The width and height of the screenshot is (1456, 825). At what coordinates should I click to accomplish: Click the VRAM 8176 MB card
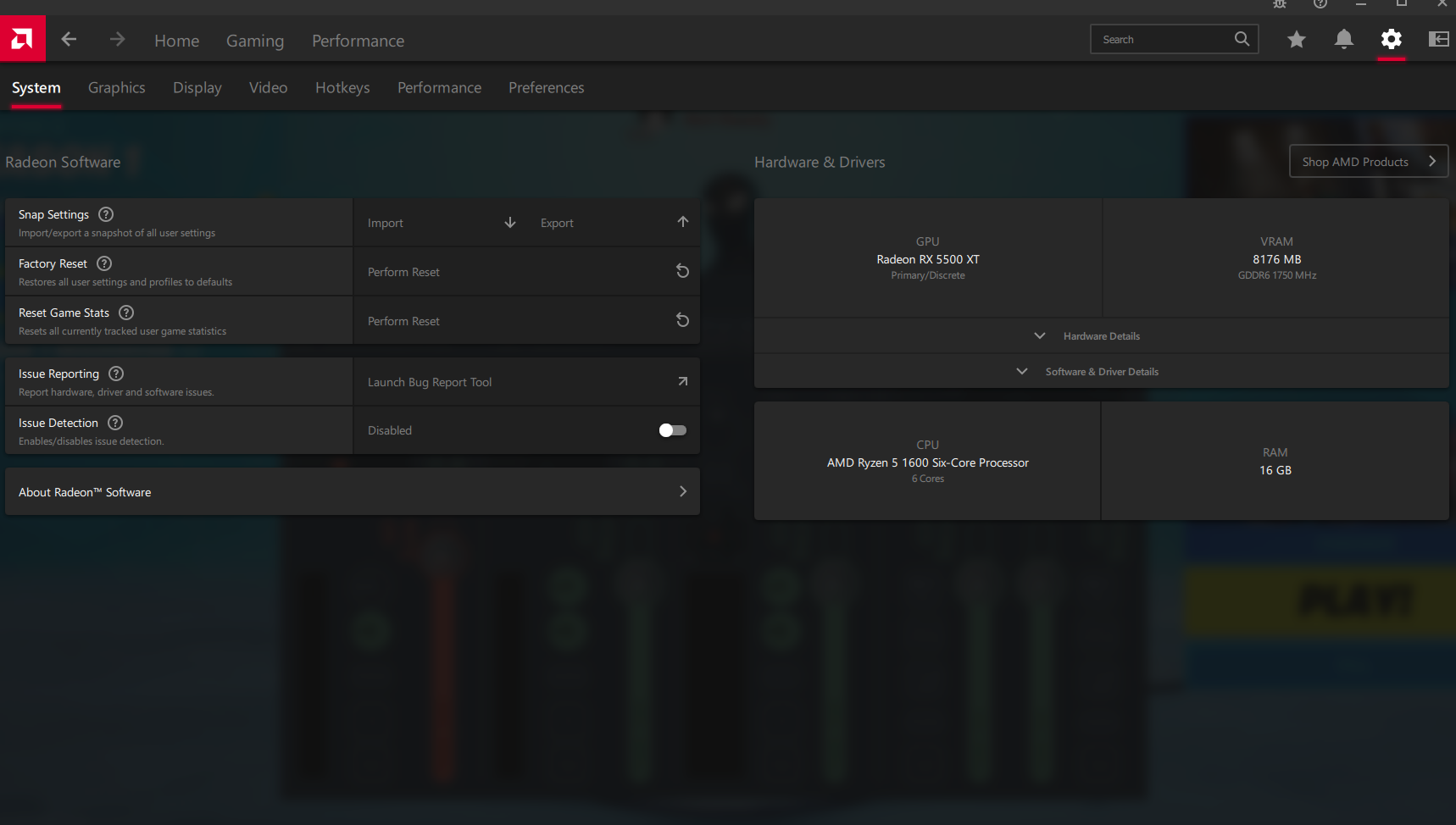point(1276,258)
